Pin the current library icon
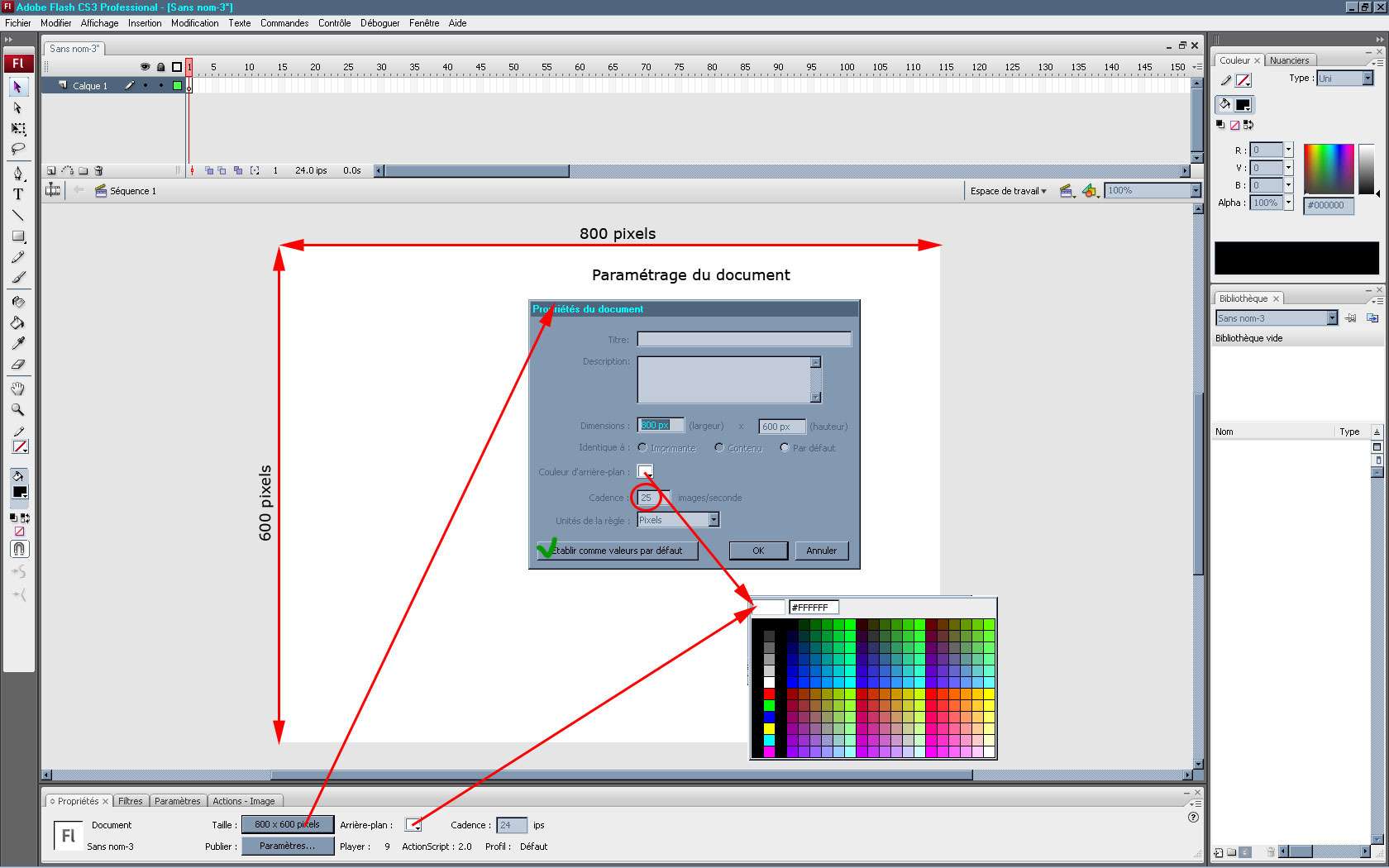Image resolution: width=1389 pixels, height=868 pixels. [x=1350, y=318]
